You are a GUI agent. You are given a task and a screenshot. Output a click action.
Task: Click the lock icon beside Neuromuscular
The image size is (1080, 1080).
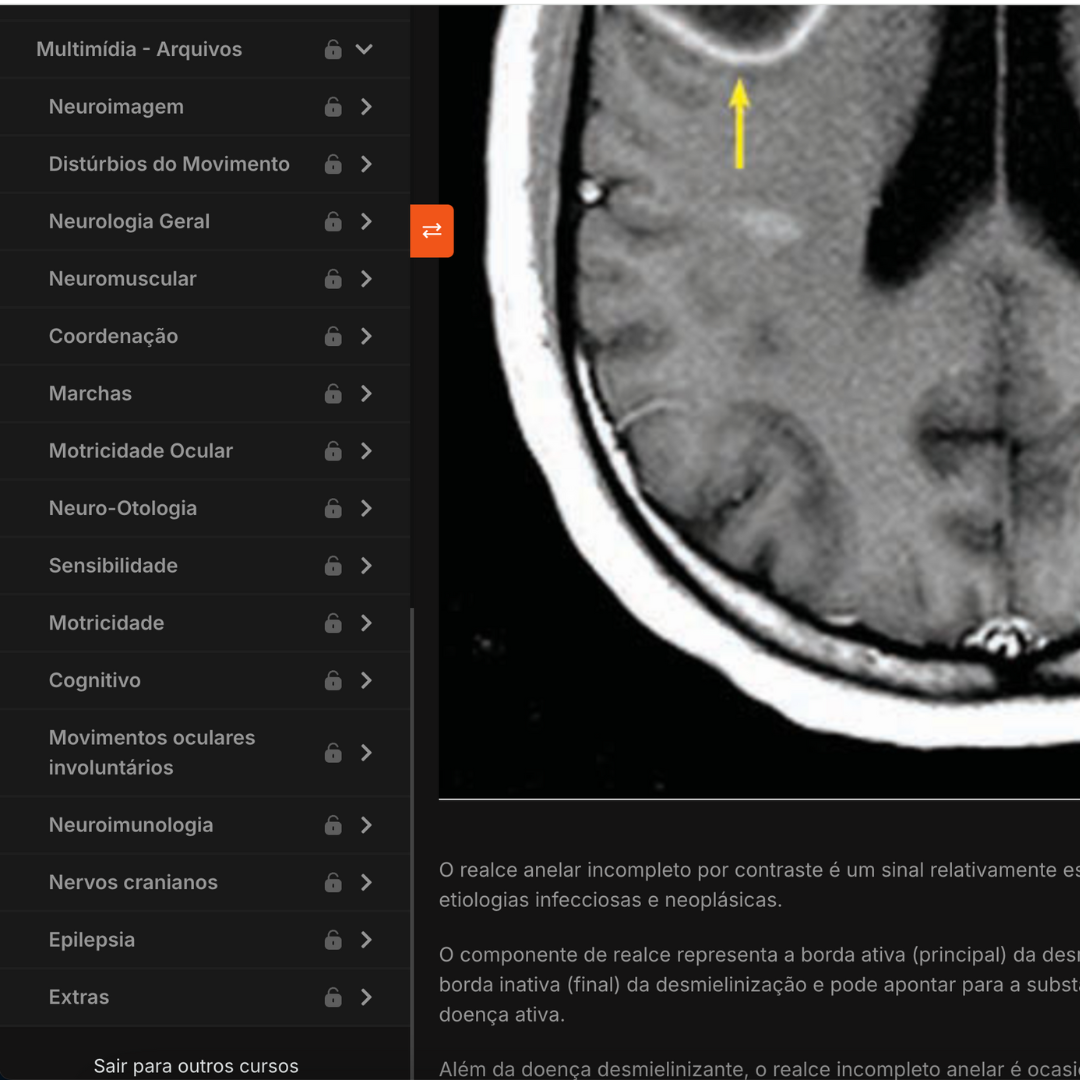pyautogui.click(x=333, y=279)
